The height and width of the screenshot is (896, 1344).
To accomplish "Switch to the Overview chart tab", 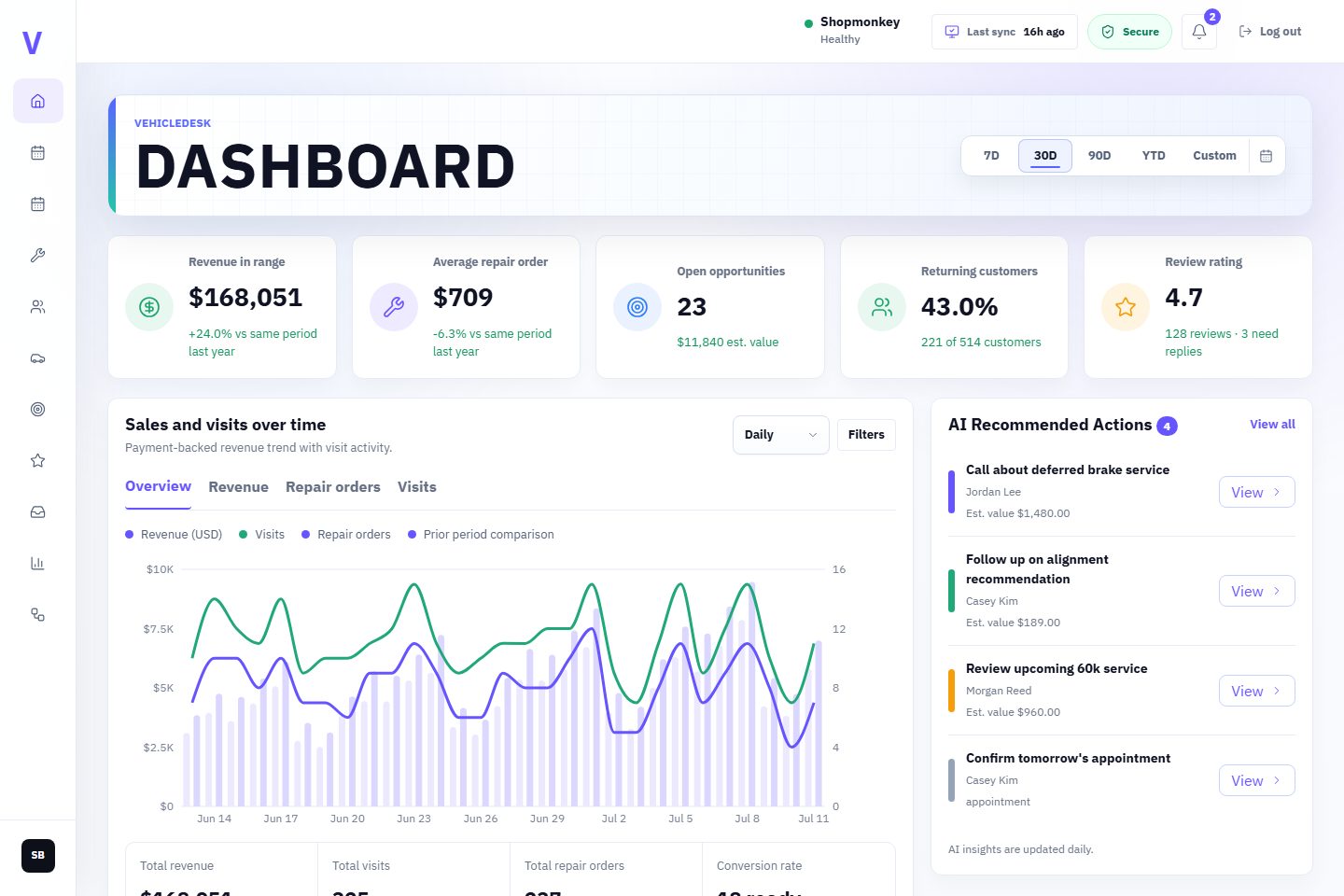I will click(158, 486).
